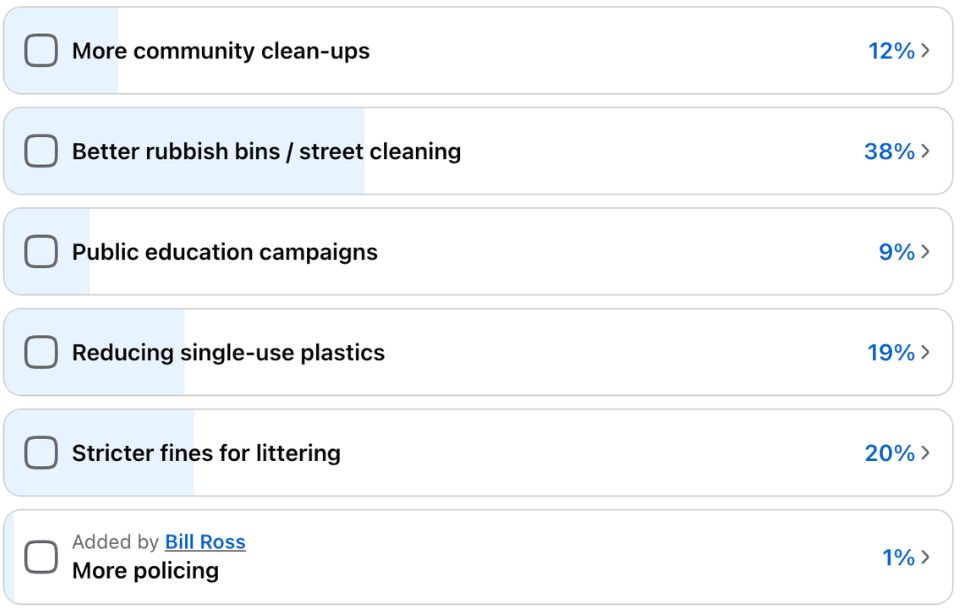Tick the More community clean-ups checkbox

click(41, 51)
